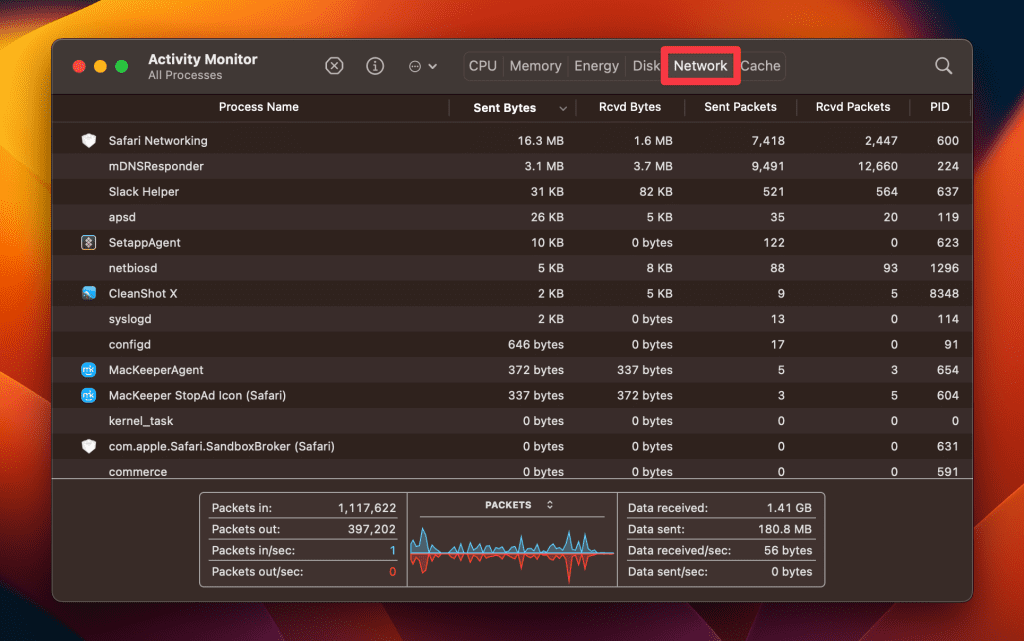
Task: Click the Data received value 1.41 GB
Action: point(789,508)
